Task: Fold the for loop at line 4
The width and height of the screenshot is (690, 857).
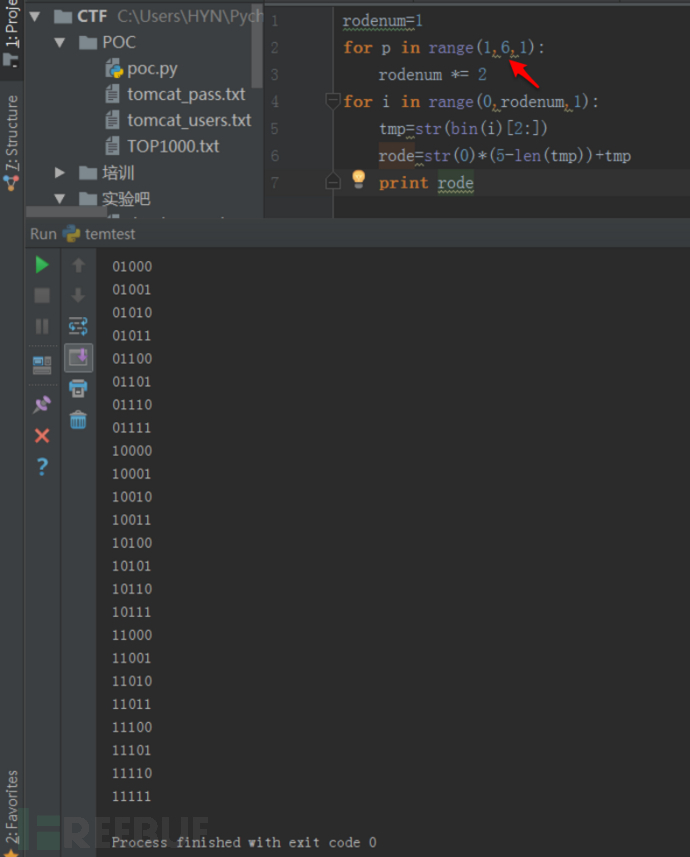Action: [x=333, y=101]
